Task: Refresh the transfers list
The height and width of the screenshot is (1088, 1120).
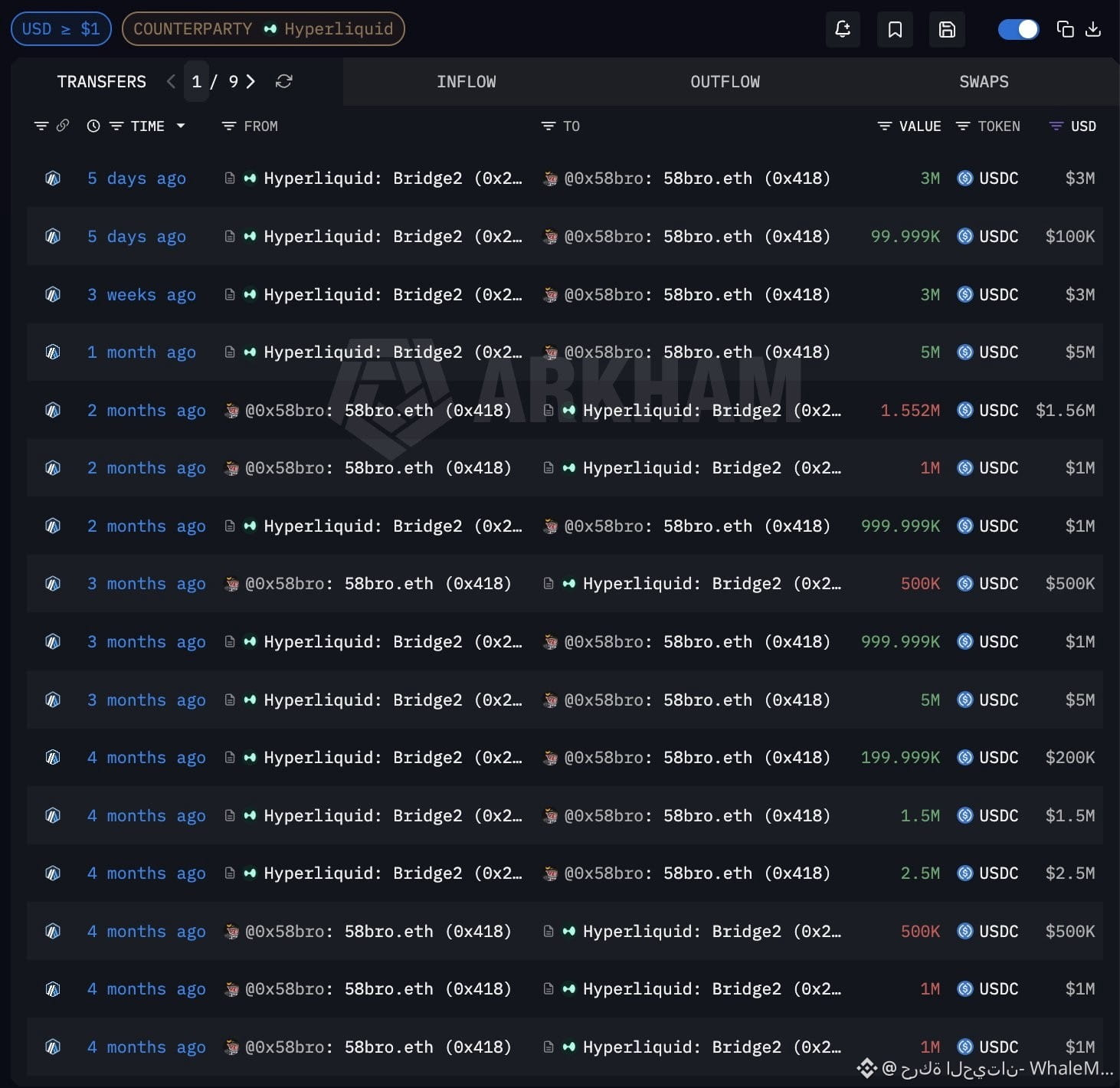Action: click(283, 81)
